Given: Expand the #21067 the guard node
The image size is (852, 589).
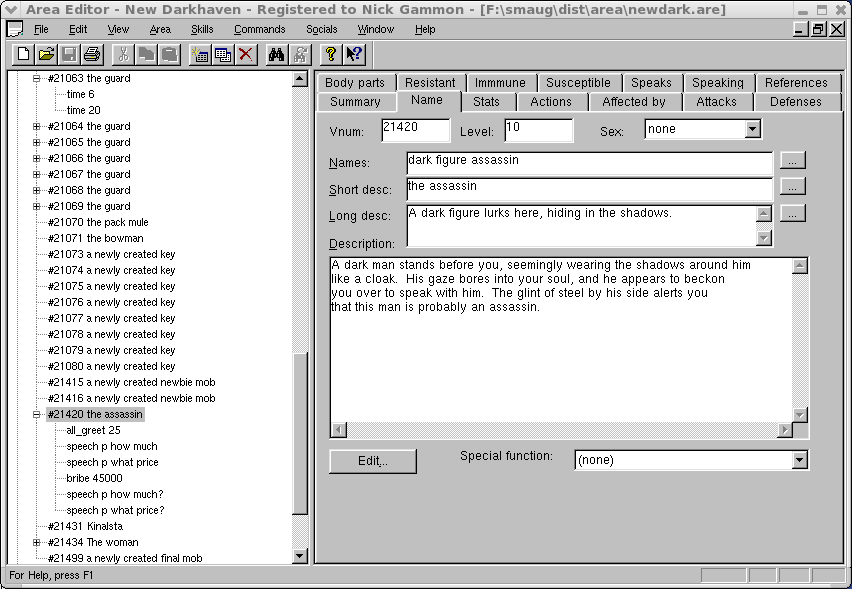Looking at the screenshot, I should [36, 174].
